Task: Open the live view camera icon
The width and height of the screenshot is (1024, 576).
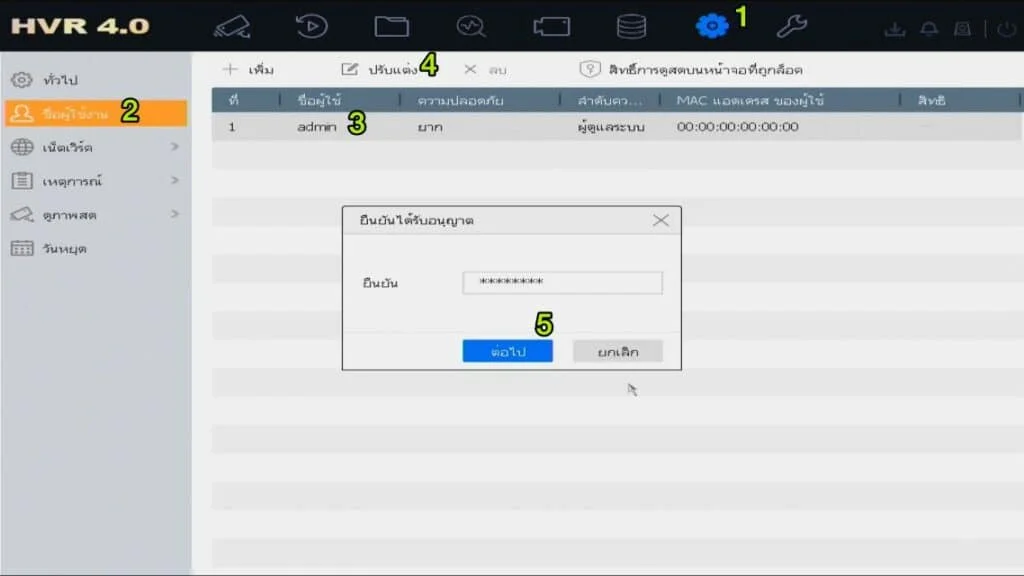Action: (232, 27)
